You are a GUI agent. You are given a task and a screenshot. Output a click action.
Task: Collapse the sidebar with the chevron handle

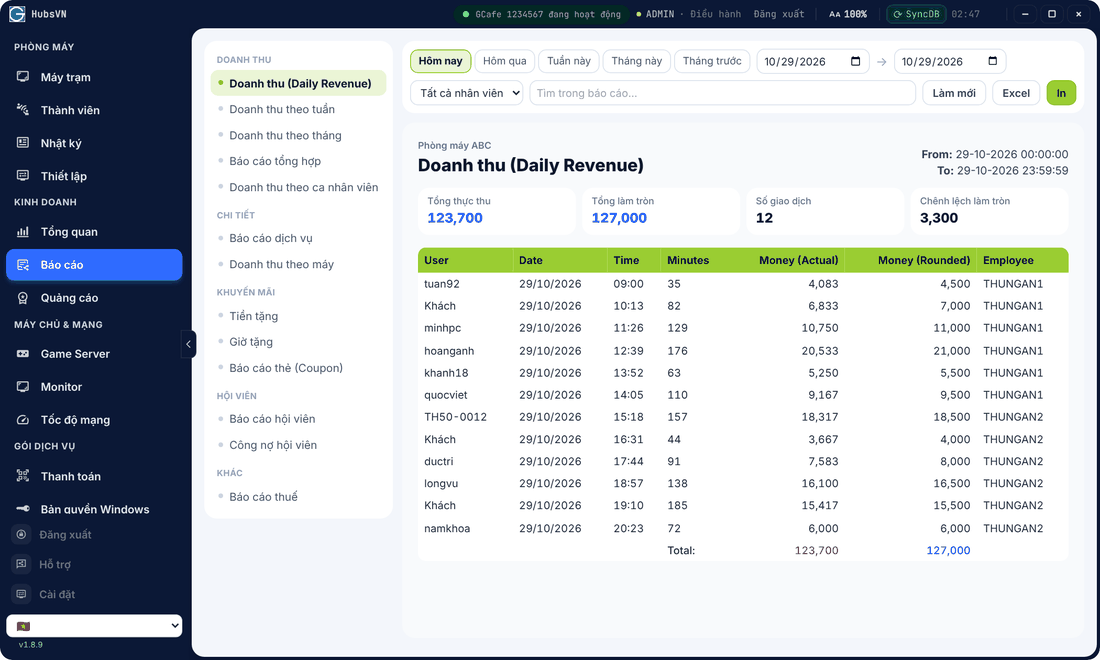coord(188,344)
